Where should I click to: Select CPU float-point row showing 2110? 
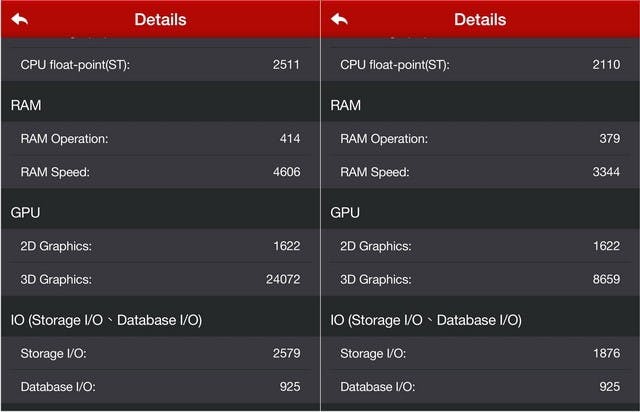(480, 65)
